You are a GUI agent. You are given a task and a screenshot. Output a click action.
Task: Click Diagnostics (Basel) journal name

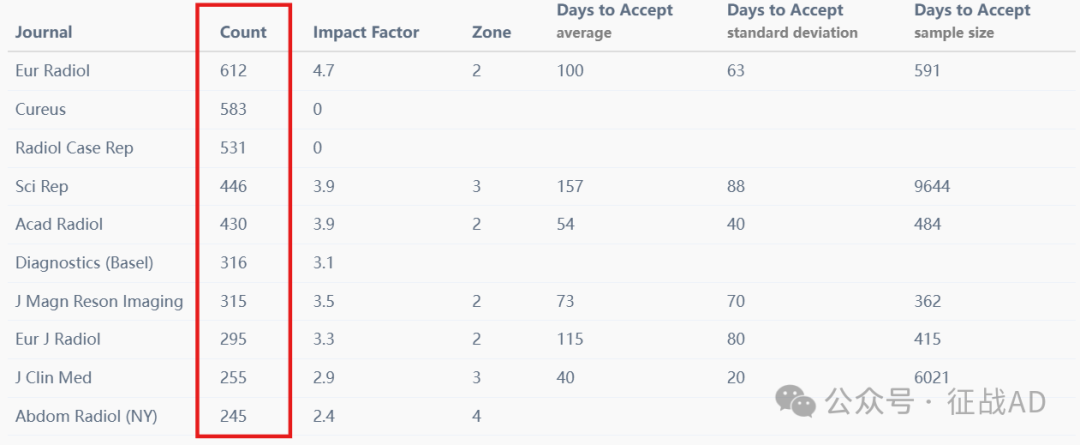84,263
